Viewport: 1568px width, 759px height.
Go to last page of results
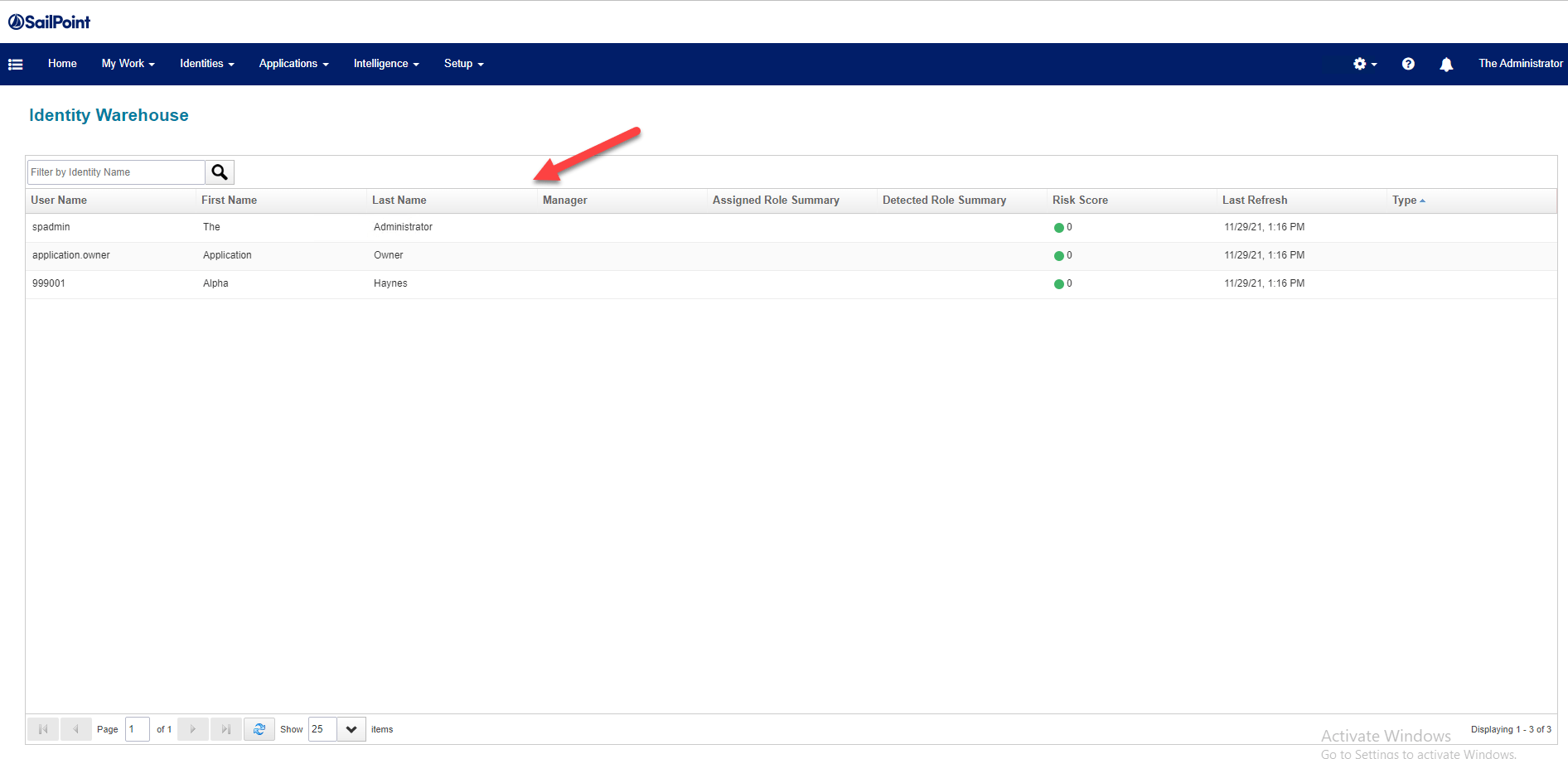pyautogui.click(x=226, y=729)
